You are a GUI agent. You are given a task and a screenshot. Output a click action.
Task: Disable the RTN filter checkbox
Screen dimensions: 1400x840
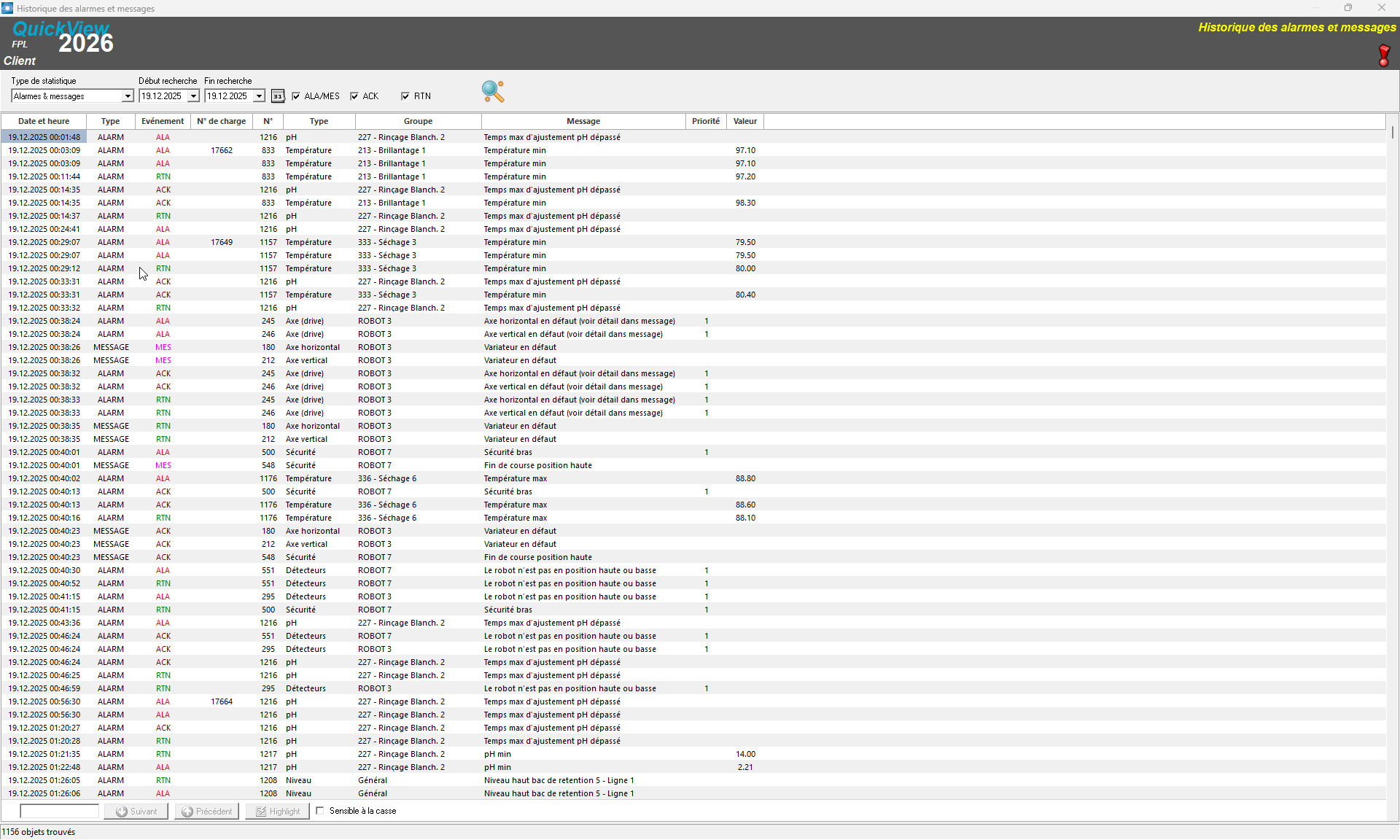click(405, 96)
